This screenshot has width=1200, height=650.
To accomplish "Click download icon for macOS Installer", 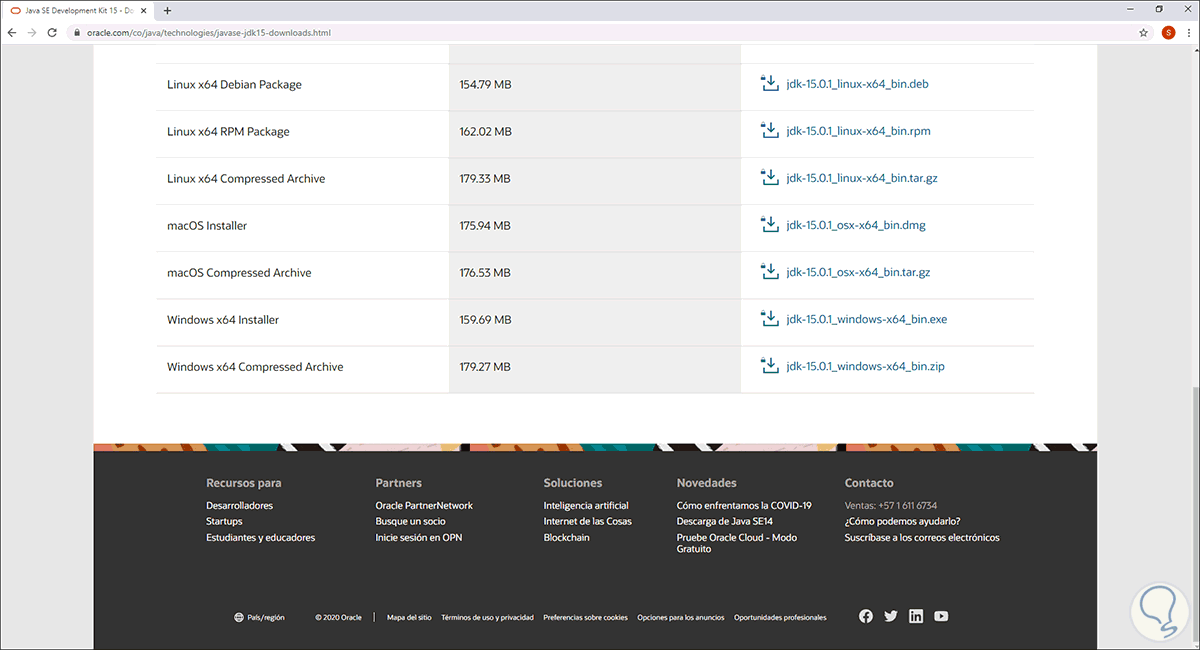I will [769, 225].
